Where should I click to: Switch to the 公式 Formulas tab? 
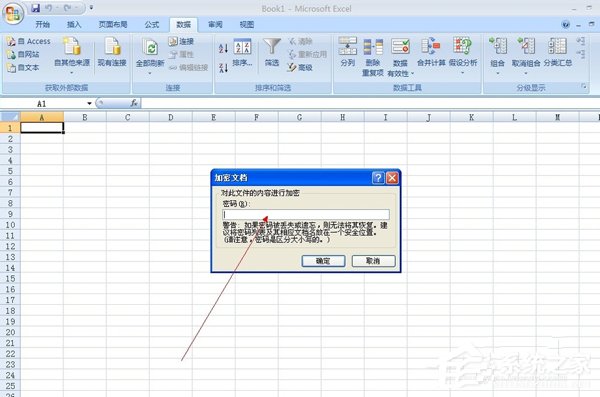pos(152,25)
